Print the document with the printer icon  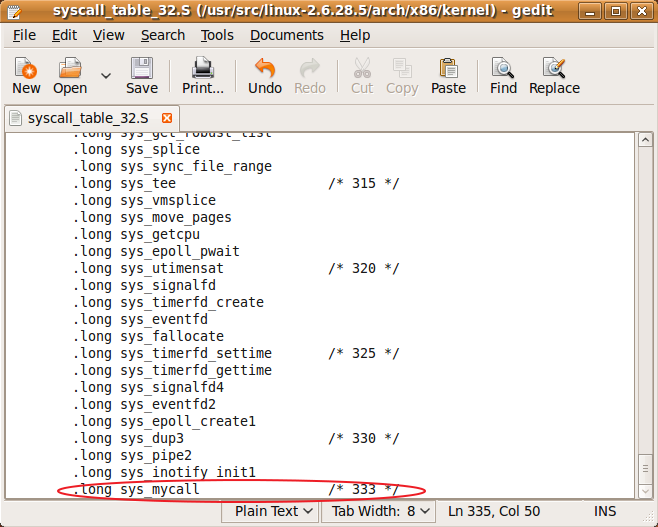[203, 76]
